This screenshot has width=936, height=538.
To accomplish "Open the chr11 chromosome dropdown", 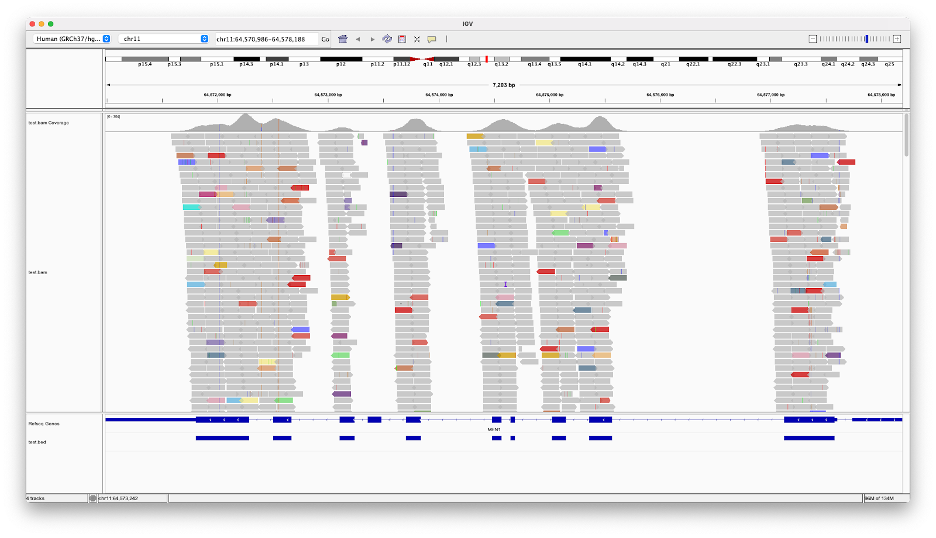I will (x=164, y=39).
